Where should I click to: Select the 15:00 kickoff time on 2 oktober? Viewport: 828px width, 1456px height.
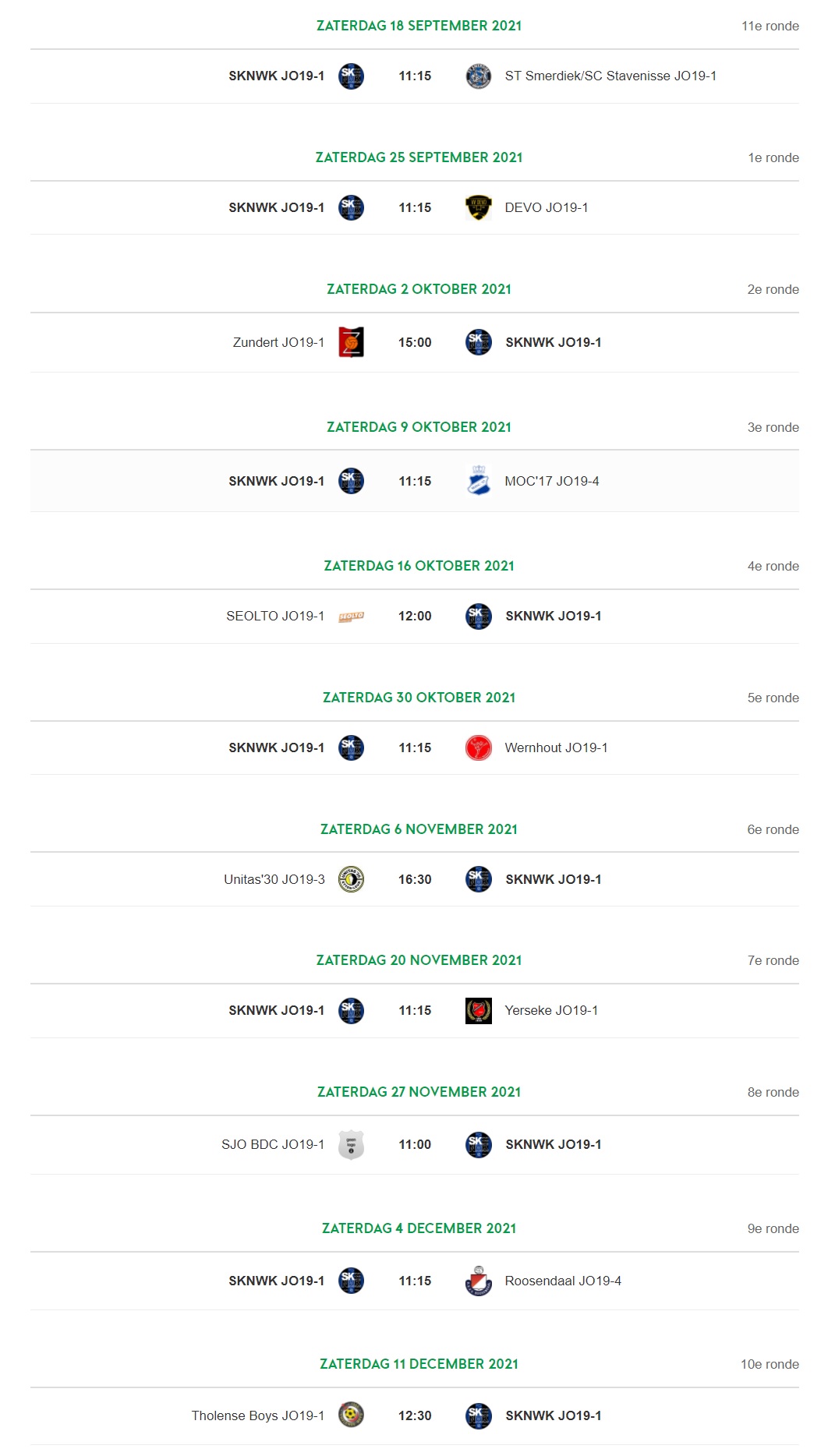point(415,342)
